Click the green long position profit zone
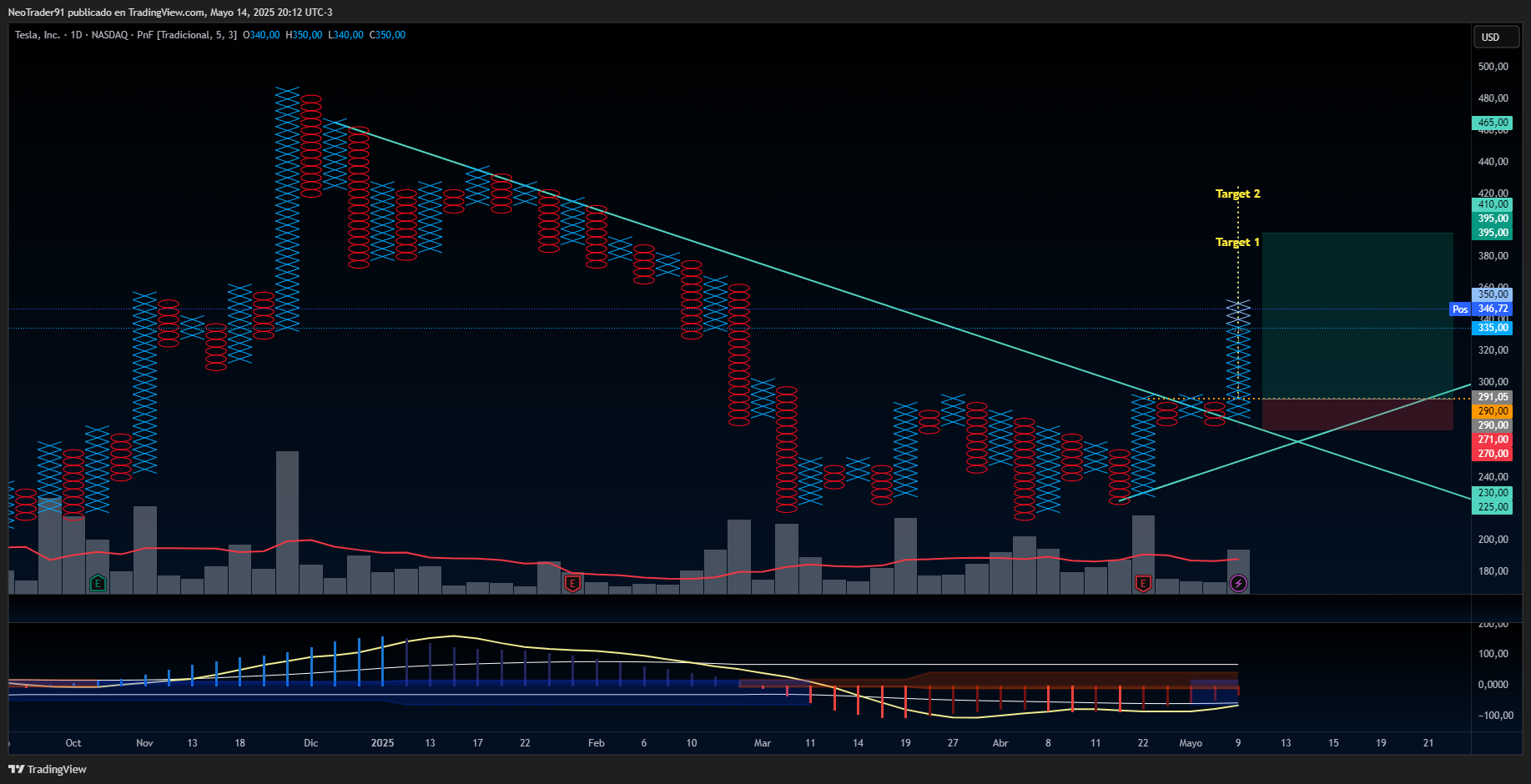The width and height of the screenshot is (1531, 784). click(x=1357, y=315)
